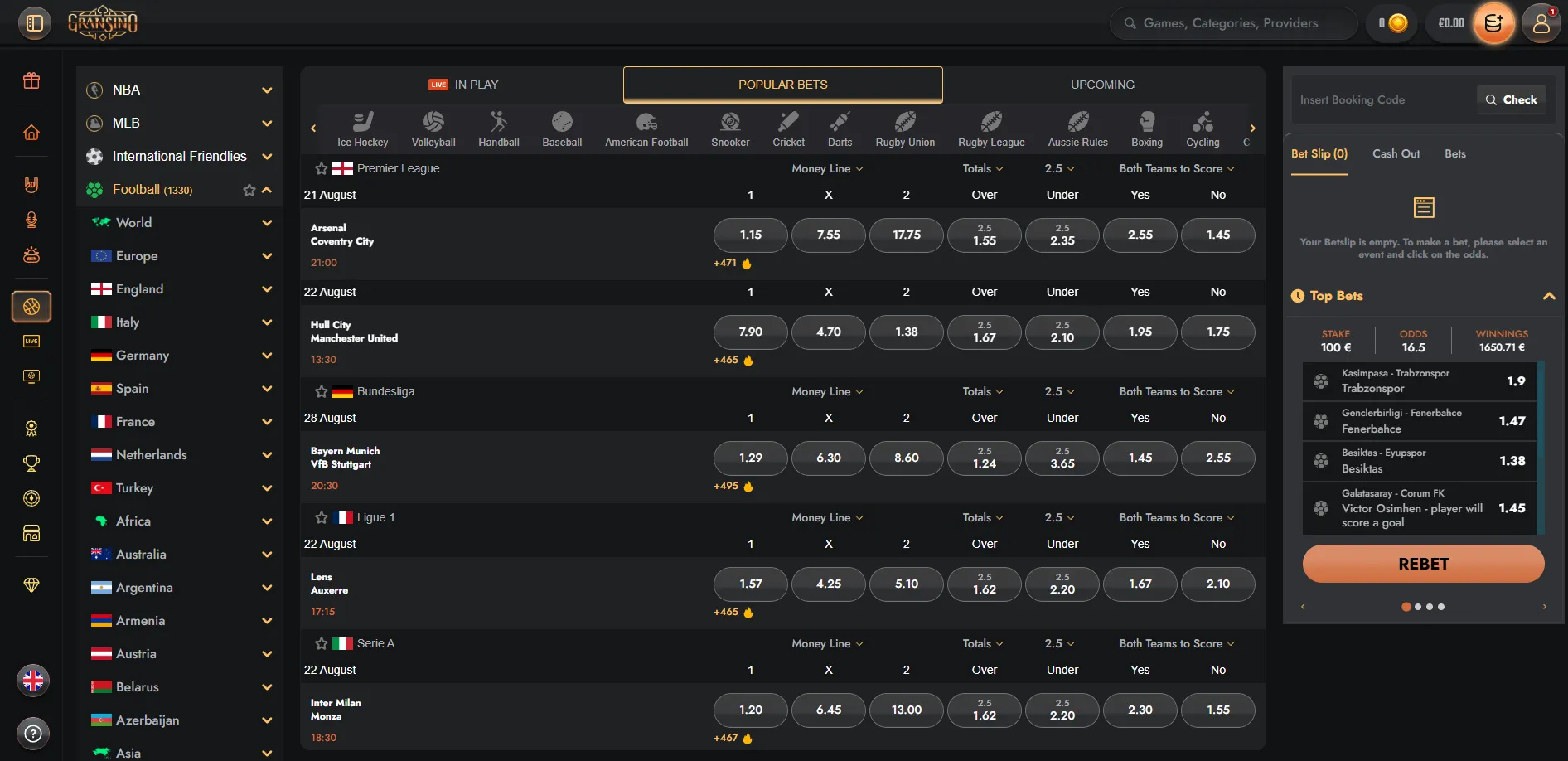Click the sidebar menu toggle icon
Viewport: 1568px width, 761px height.
35,23
